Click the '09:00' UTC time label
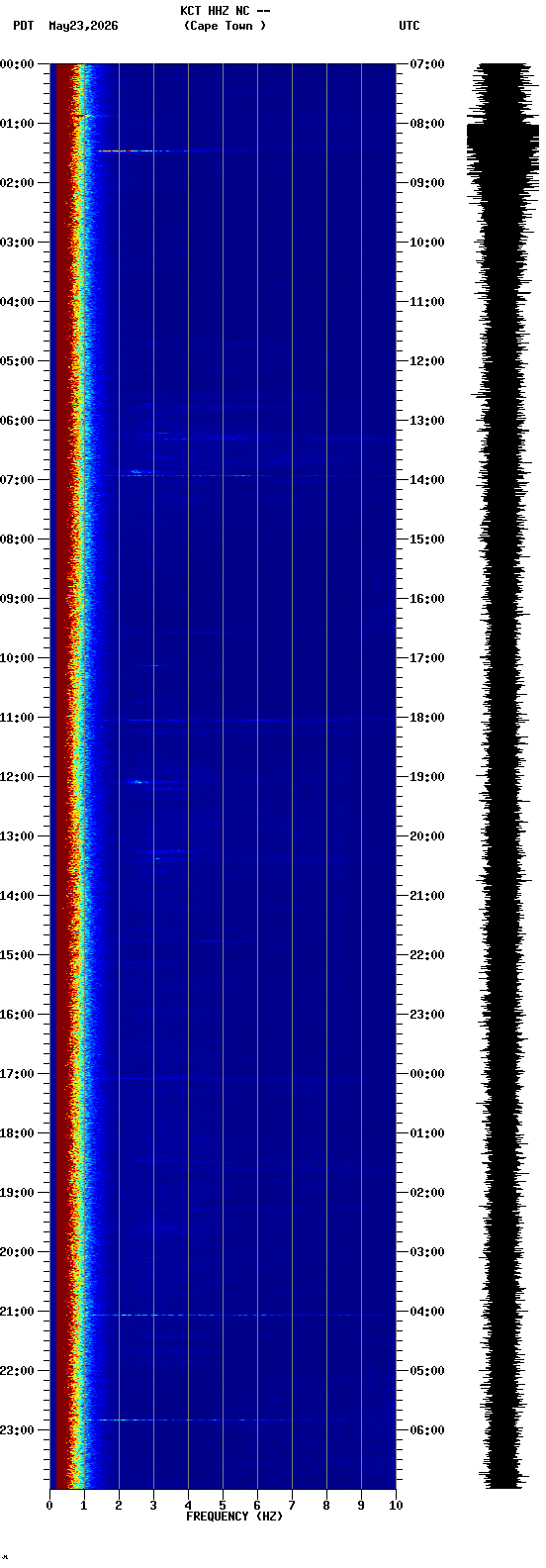This screenshot has width=546, height=1568. (x=427, y=183)
